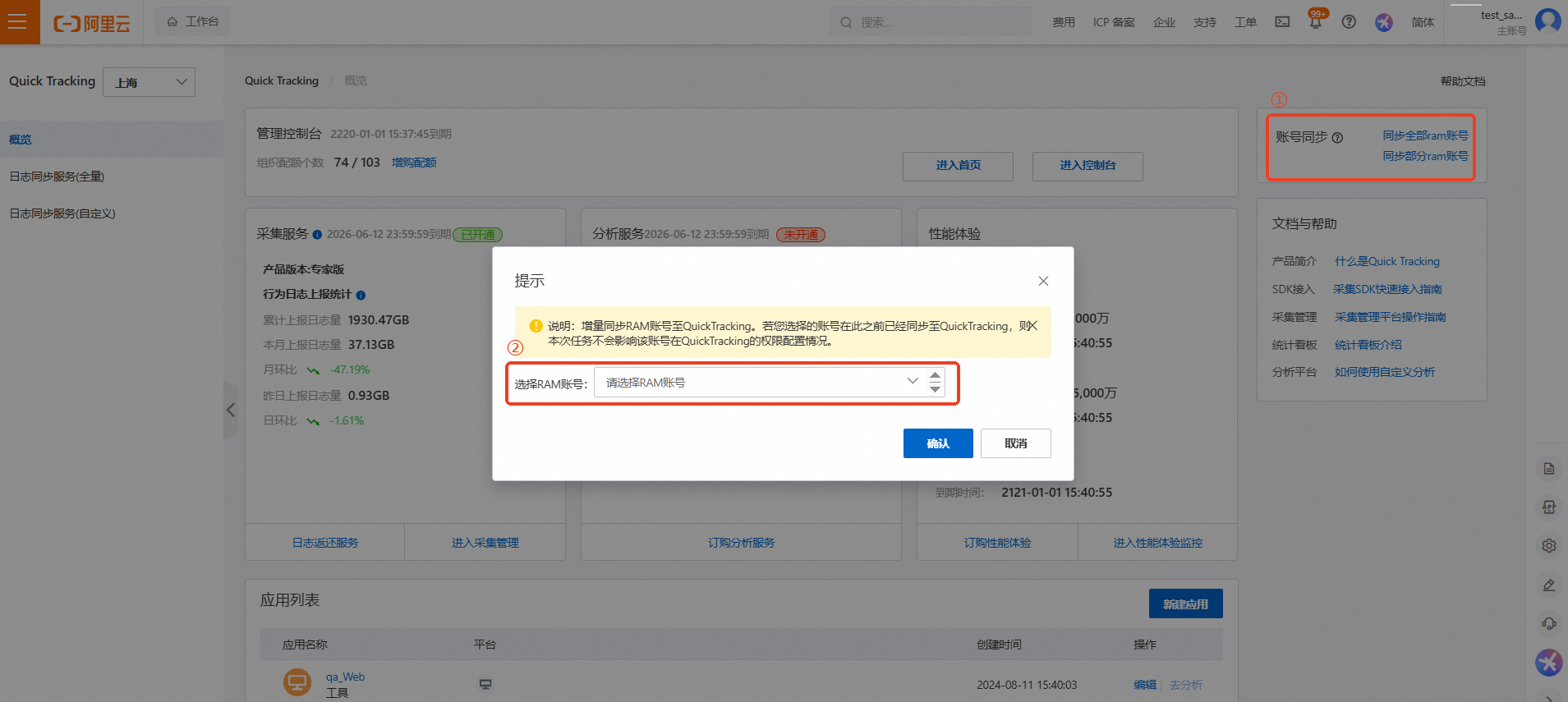
Task: Click 同步全部ram账号 link
Action: pos(1425,135)
